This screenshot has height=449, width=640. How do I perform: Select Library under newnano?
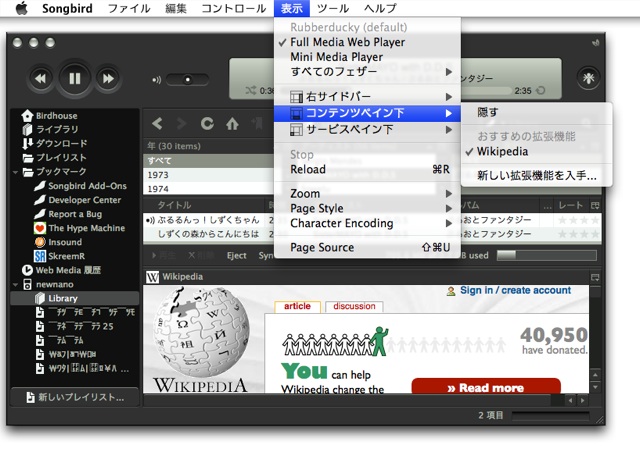coord(75,298)
